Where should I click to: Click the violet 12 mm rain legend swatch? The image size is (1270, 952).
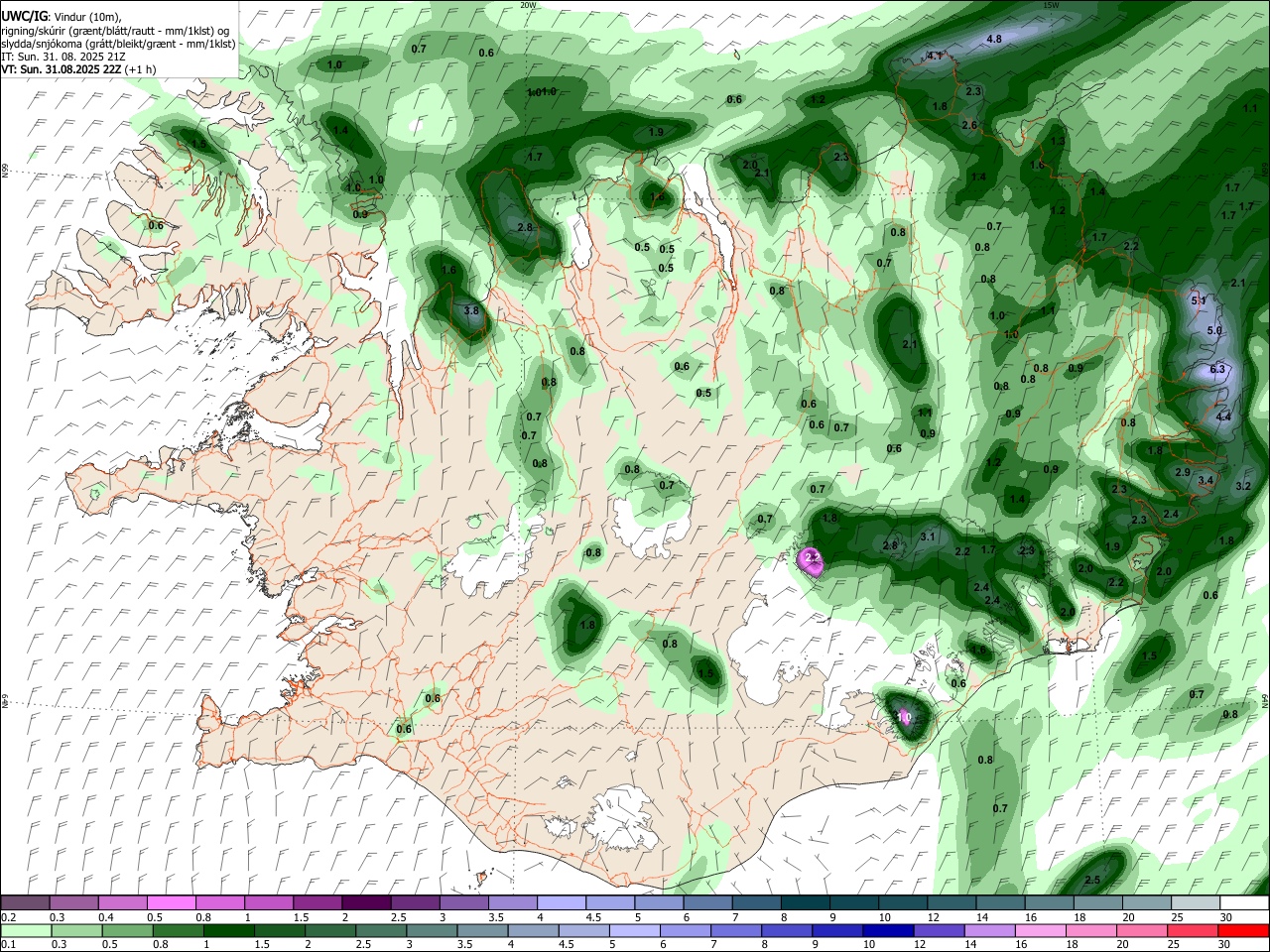(x=939, y=930)
